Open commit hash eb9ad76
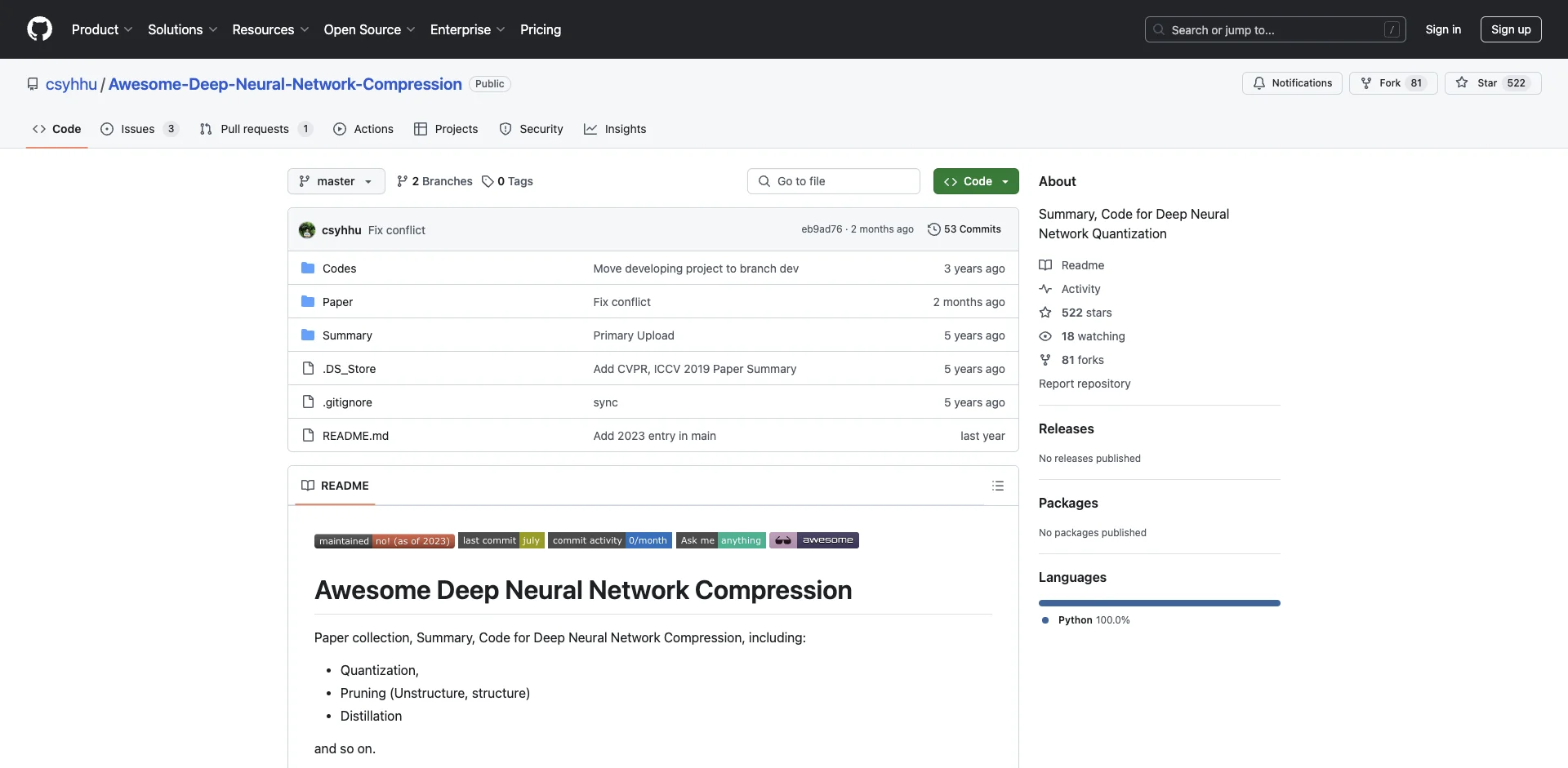This screenshot has width=1568, height=768. coord(822,229)
